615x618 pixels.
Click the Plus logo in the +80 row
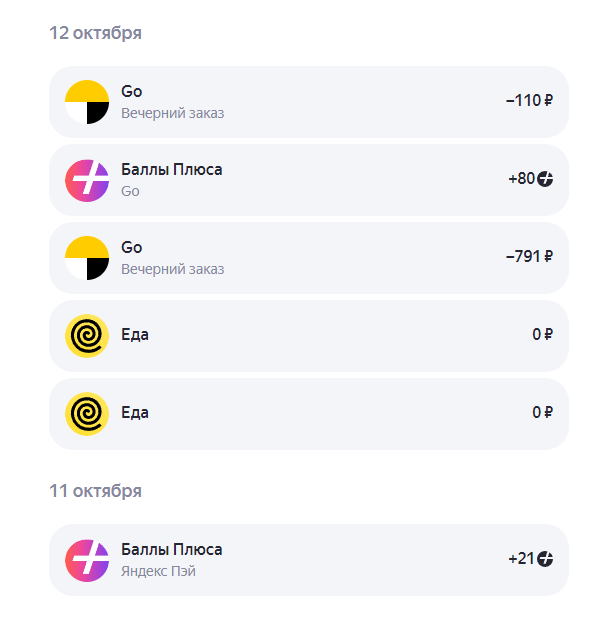(86, 179)
